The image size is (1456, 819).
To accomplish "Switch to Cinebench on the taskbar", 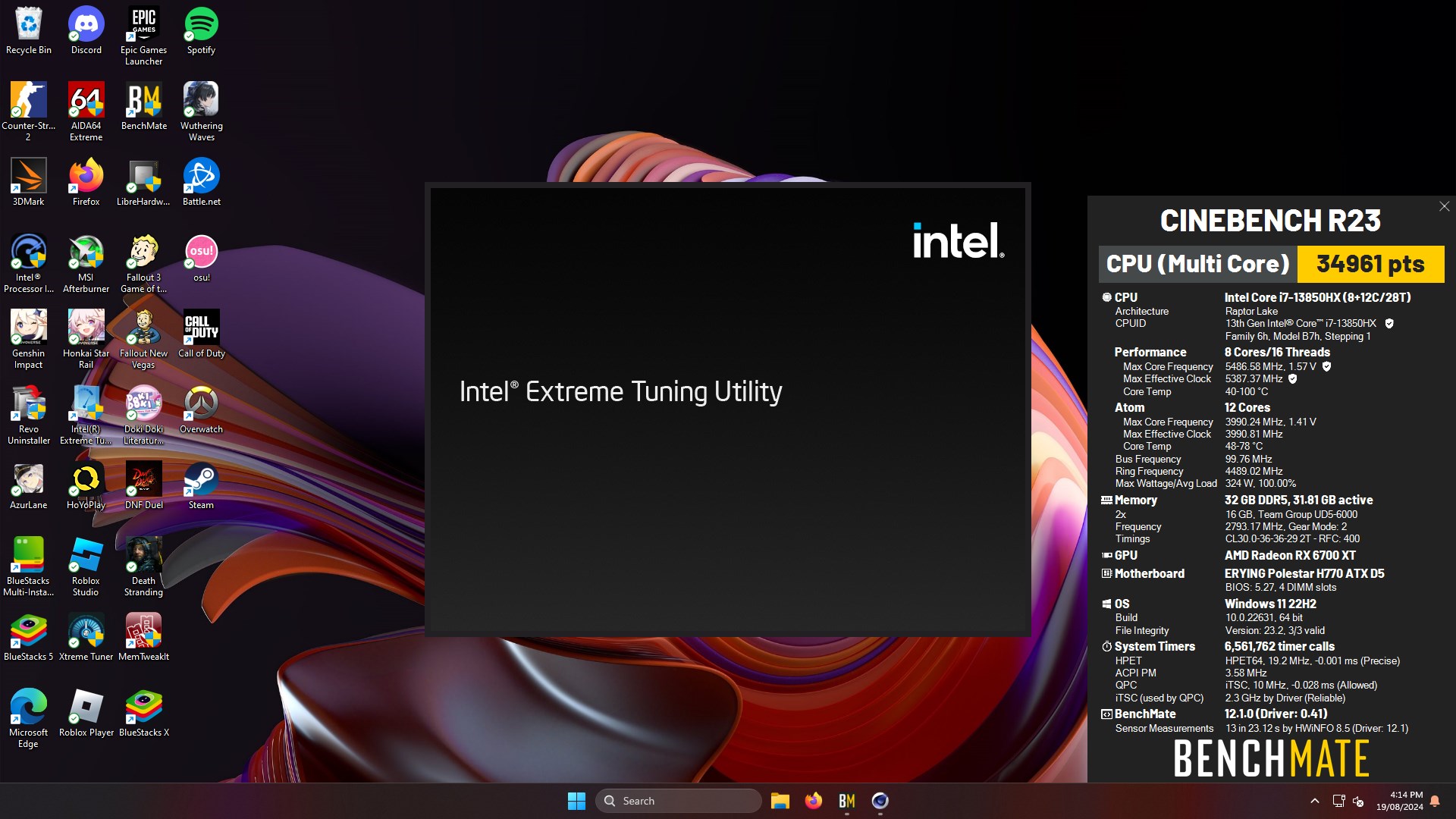I will pos(880,801).
